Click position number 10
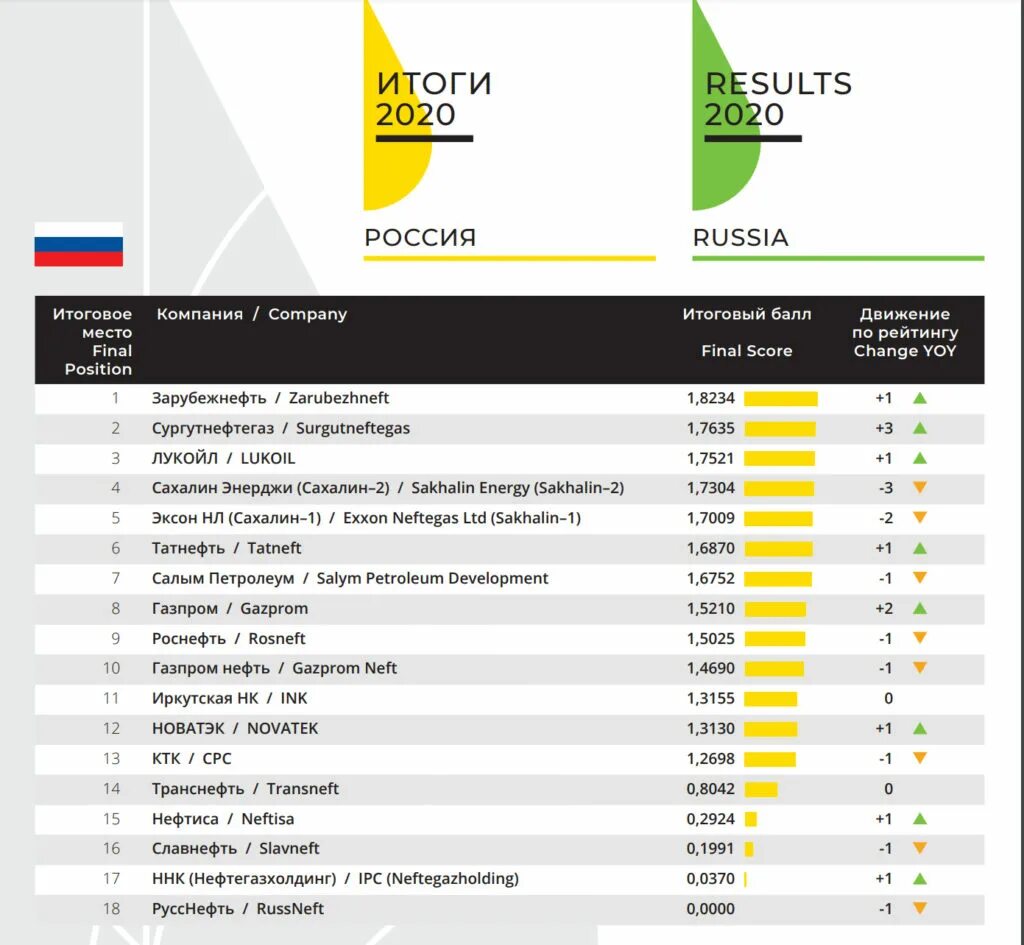Image resolution: width=1024 pixels, height=945 pixels. click(112, 668)
